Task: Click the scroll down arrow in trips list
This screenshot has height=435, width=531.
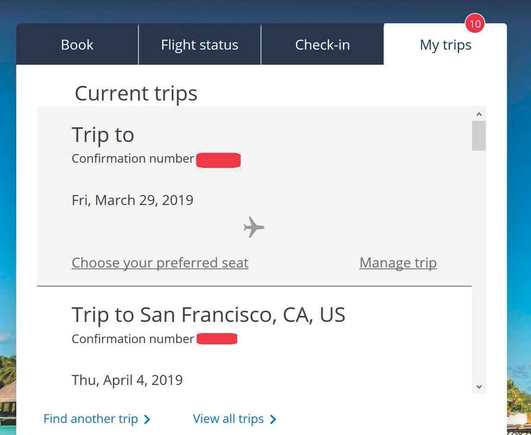Action: pyautogui.click(x=479, y=387)
